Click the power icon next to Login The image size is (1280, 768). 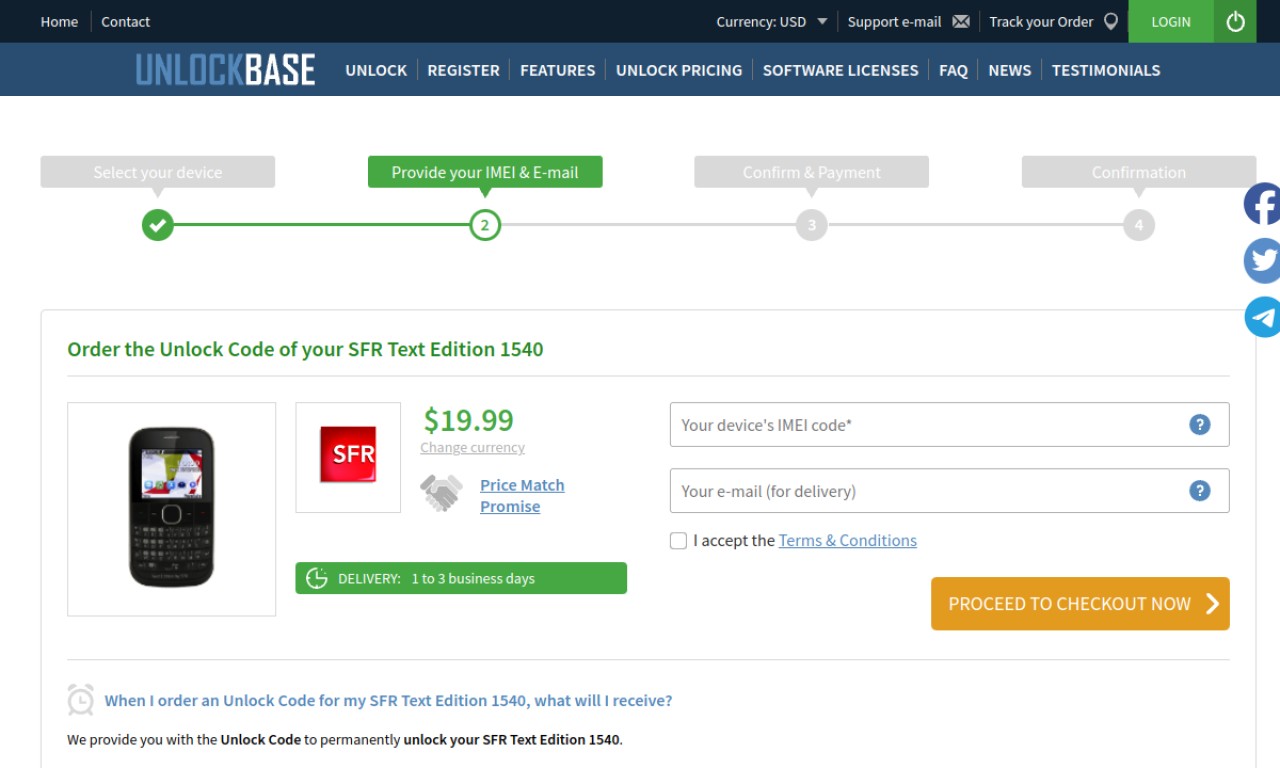pyautogui.click(x=1235, y=21)
